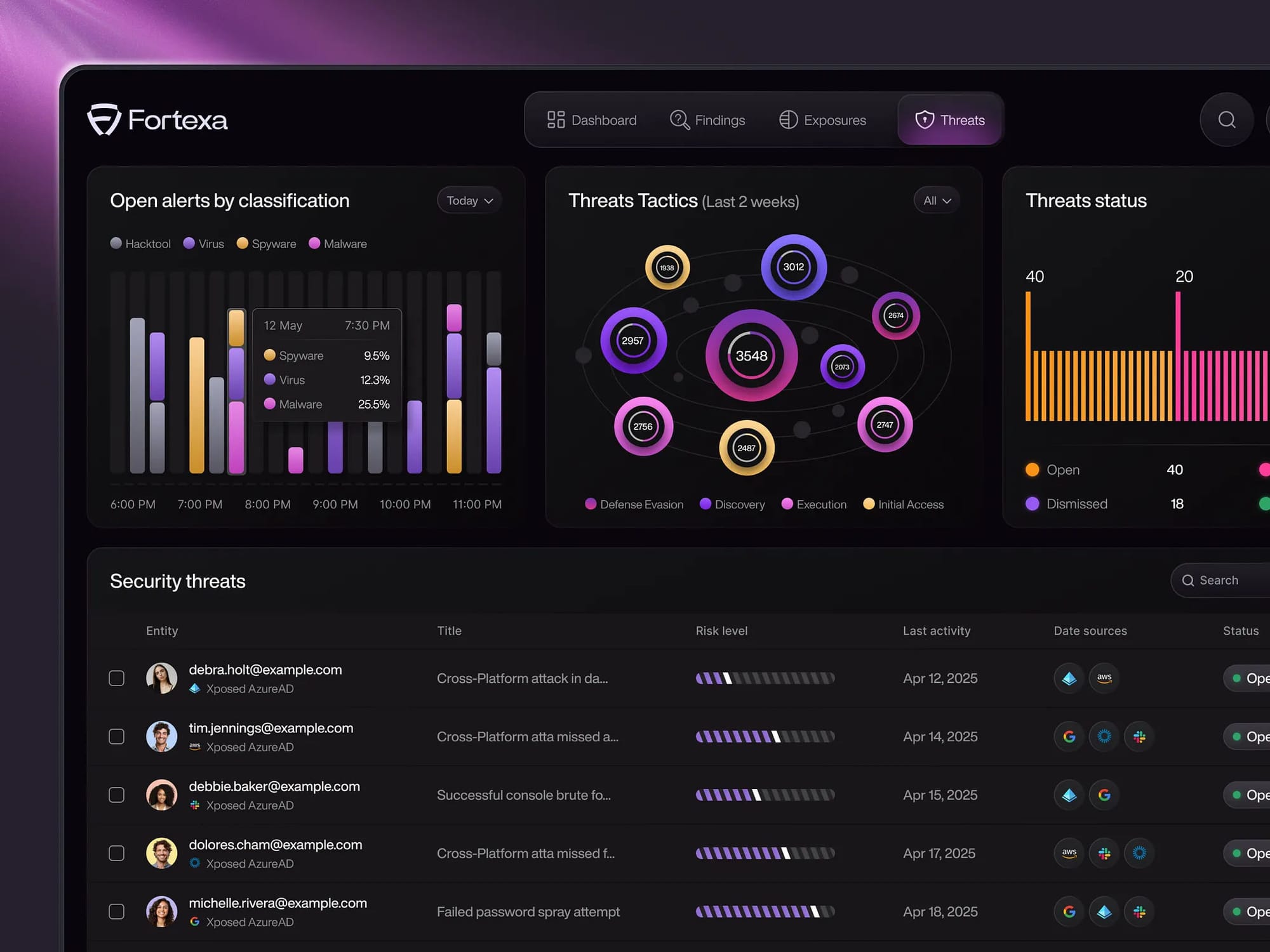The height and width of the screenshot is (952, 1270).
Task: Toggle the Hacktool legend series
Action: tap(140, 244)
